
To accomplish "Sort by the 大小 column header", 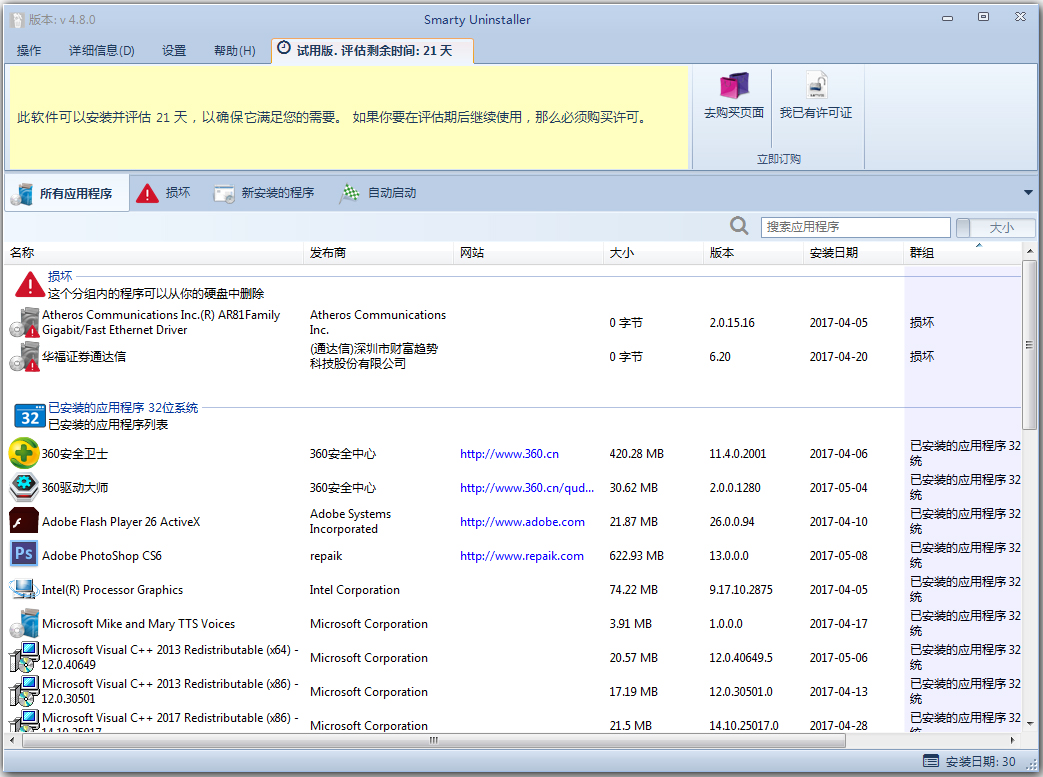I will coord(653,253).
